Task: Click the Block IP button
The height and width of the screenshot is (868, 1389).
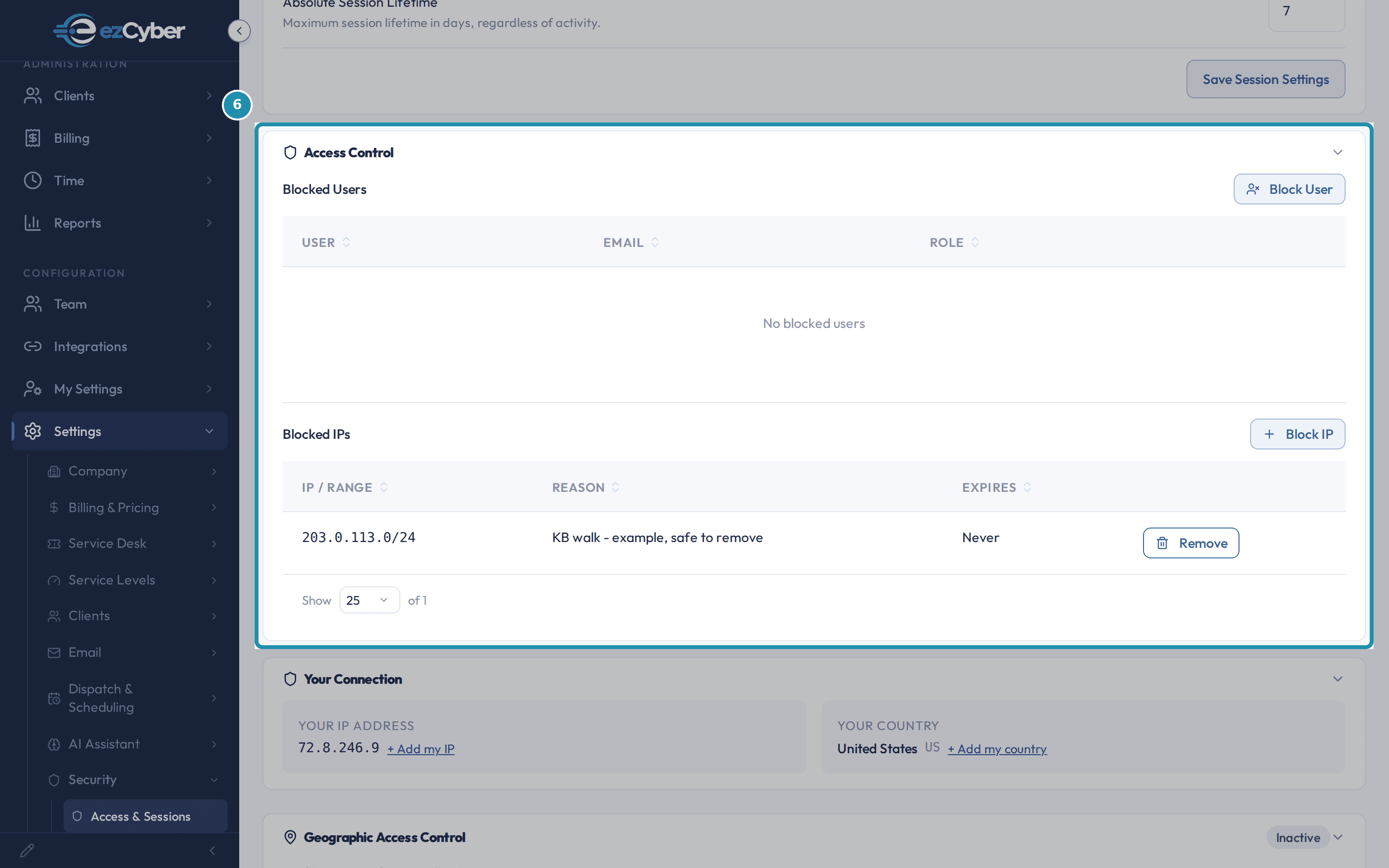Action: (1297, 434)
